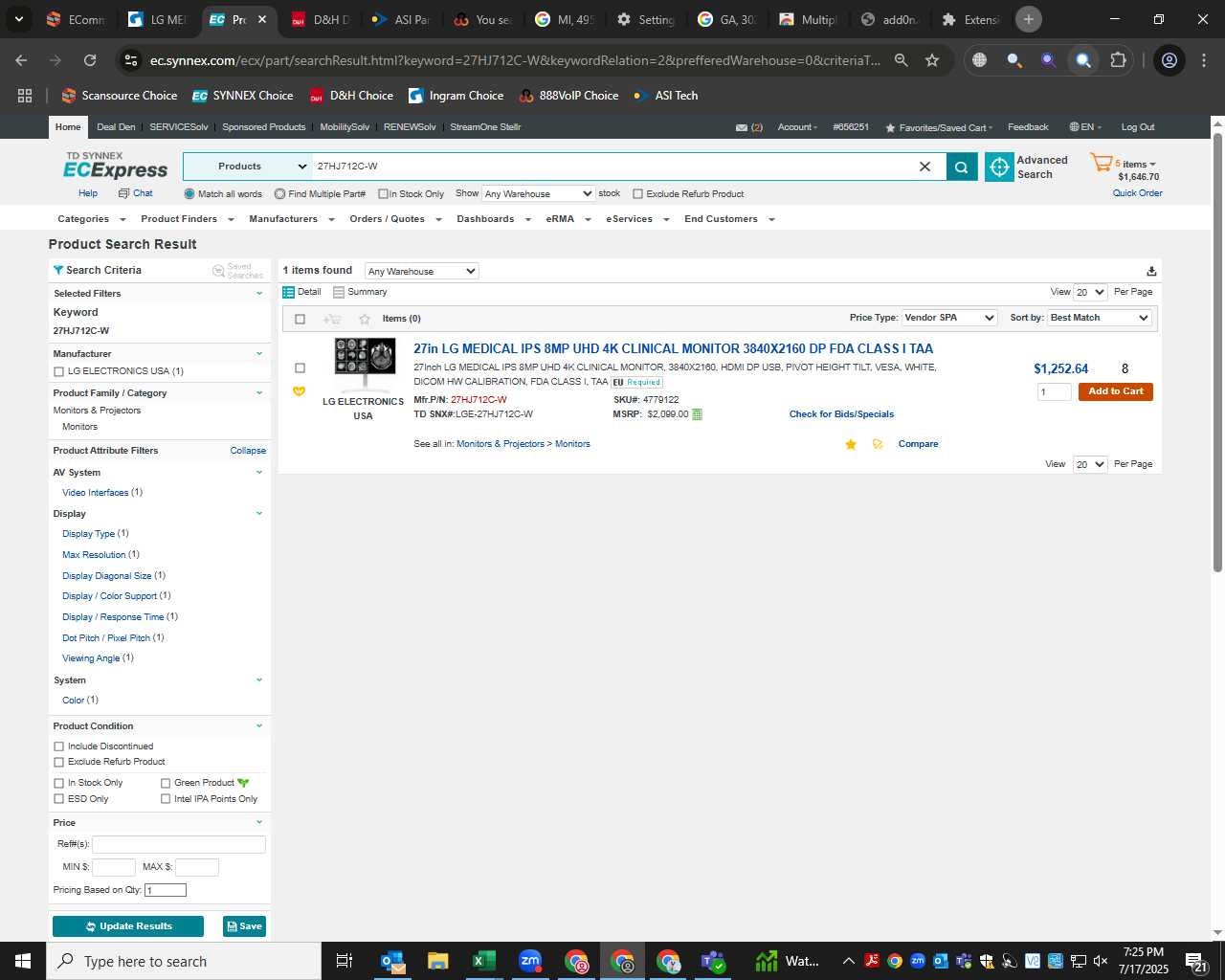
Task: Open Advanced Search target icon
Action: point(999,167)
